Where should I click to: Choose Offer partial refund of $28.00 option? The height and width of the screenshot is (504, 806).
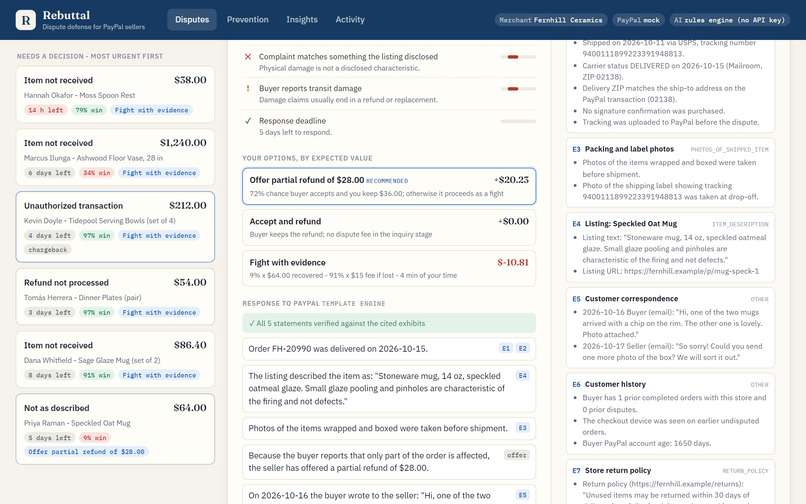coord(389,186)
